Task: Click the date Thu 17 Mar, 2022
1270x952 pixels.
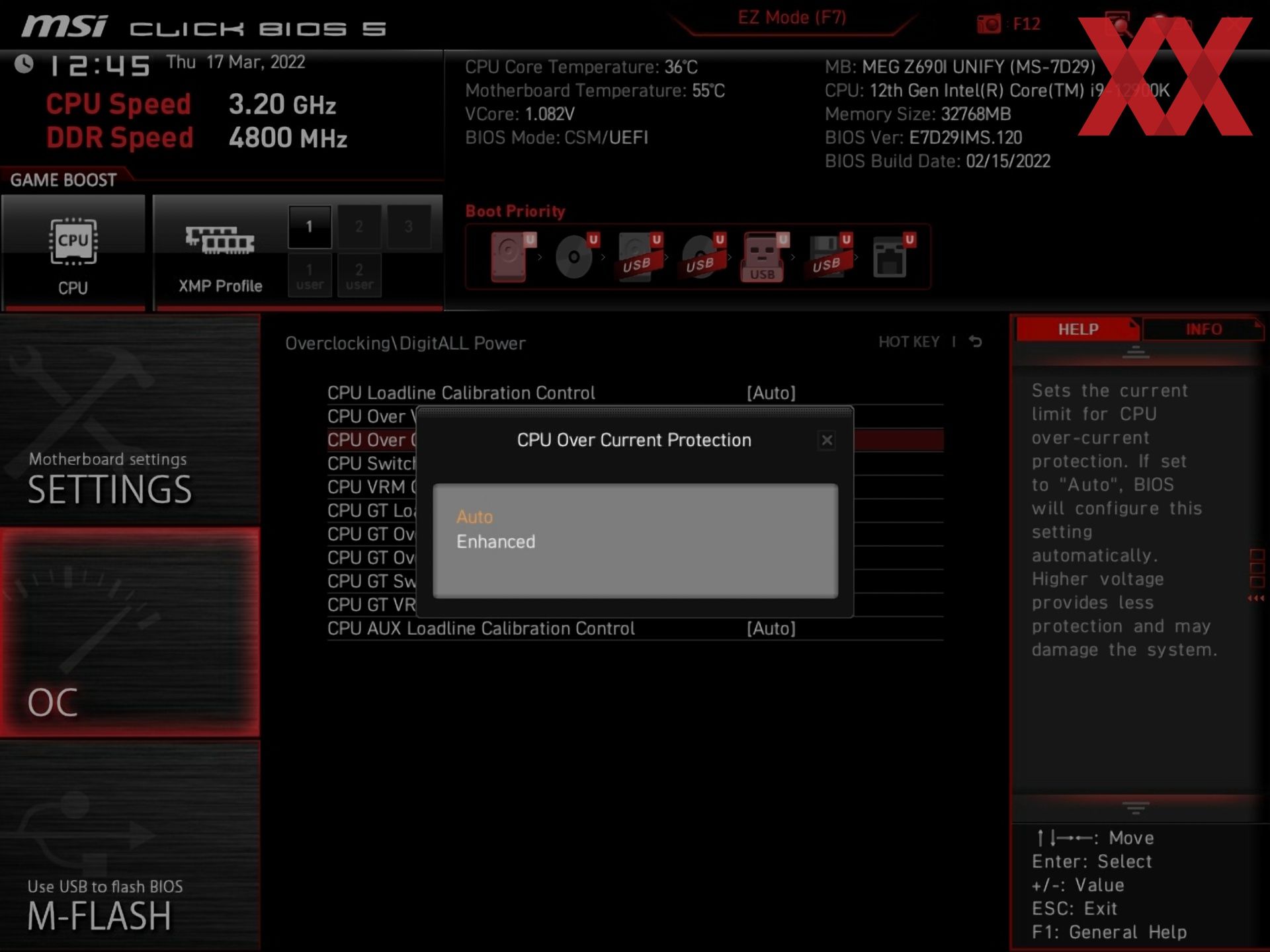Action: 235,62
